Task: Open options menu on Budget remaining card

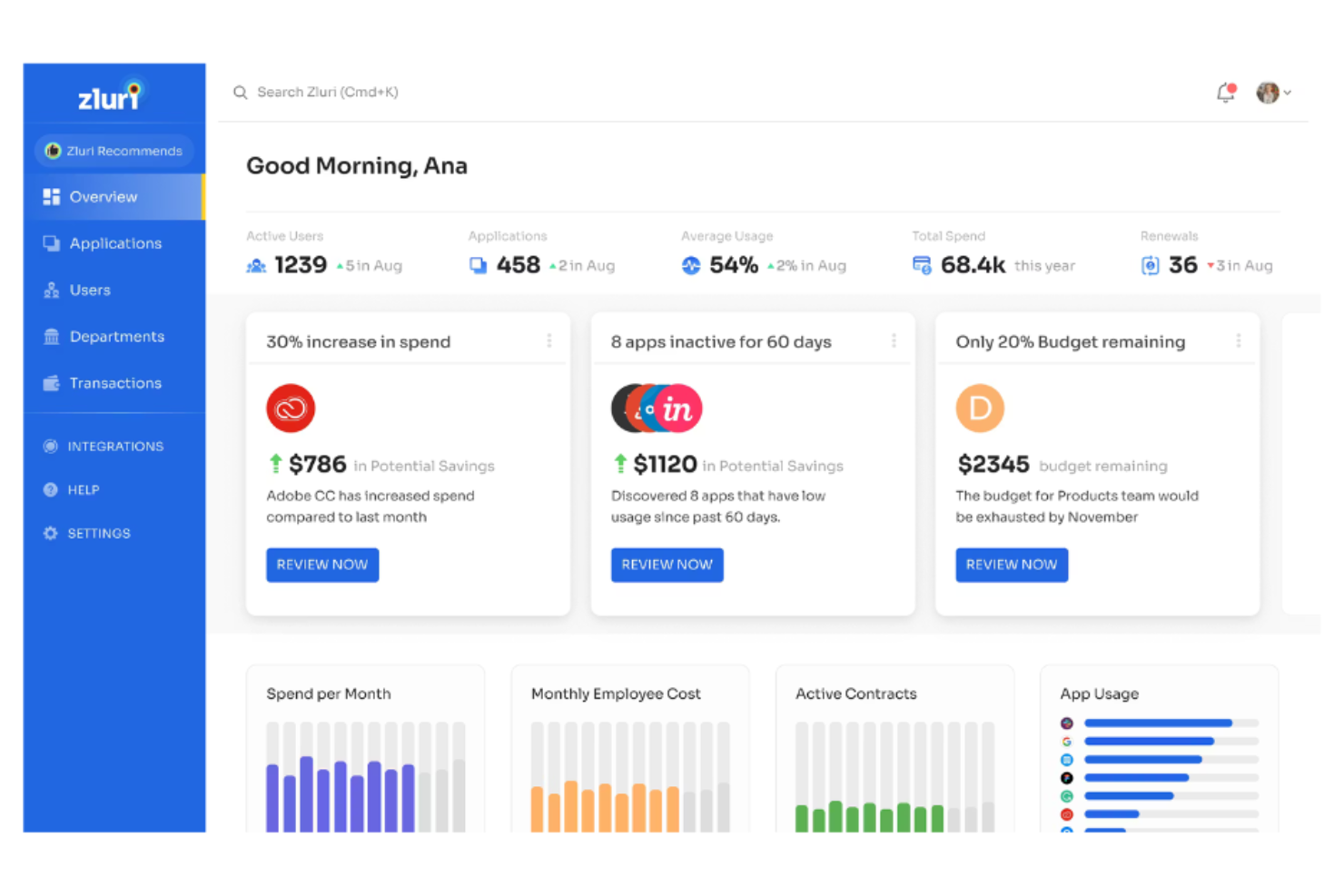Action: 1239,340
